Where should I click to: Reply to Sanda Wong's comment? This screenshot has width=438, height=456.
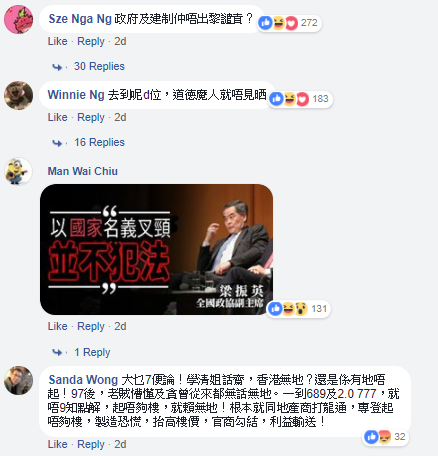pyautogui.click(x=91, y=444)
